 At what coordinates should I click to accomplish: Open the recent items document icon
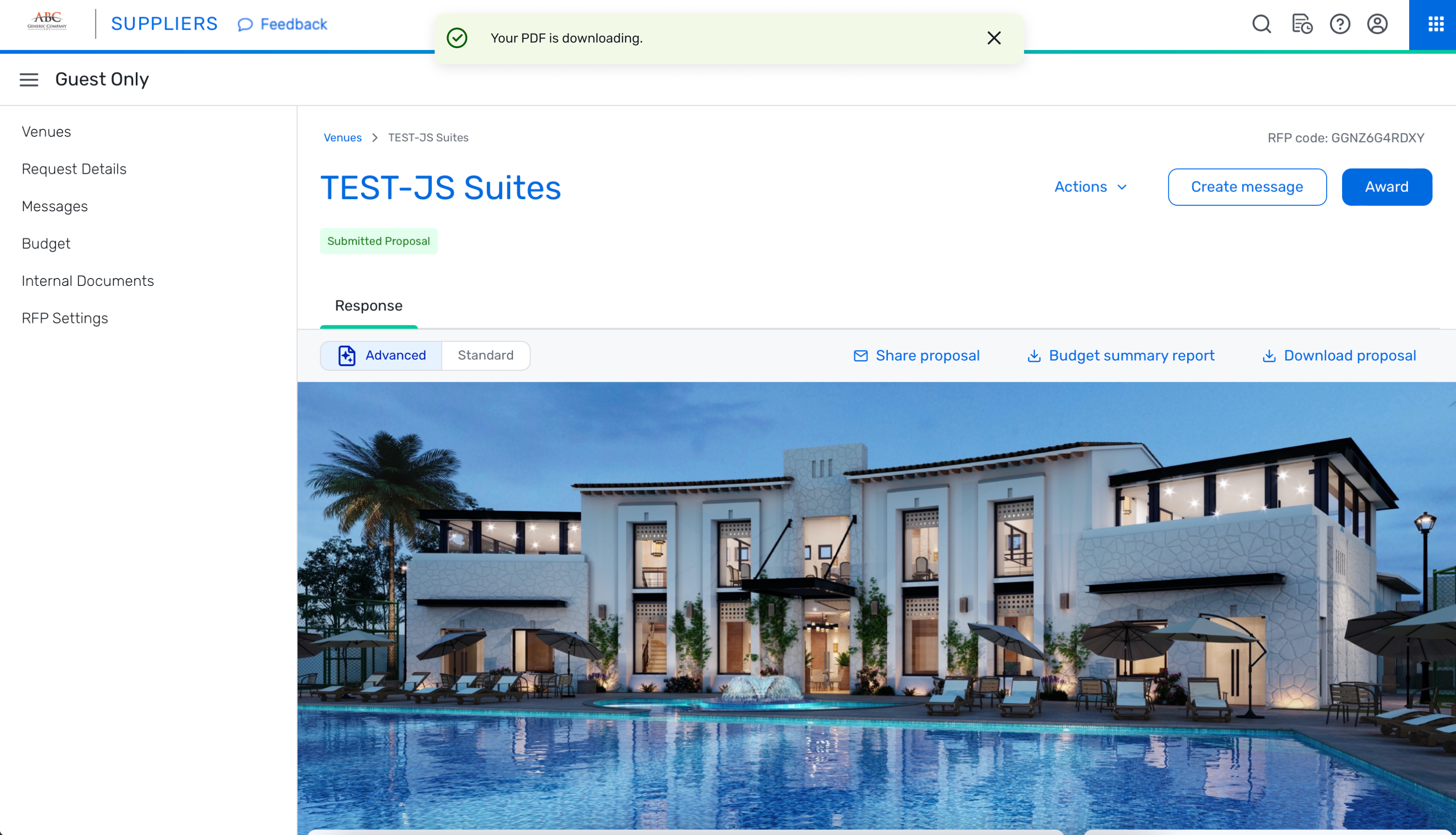pos(1302,24)
